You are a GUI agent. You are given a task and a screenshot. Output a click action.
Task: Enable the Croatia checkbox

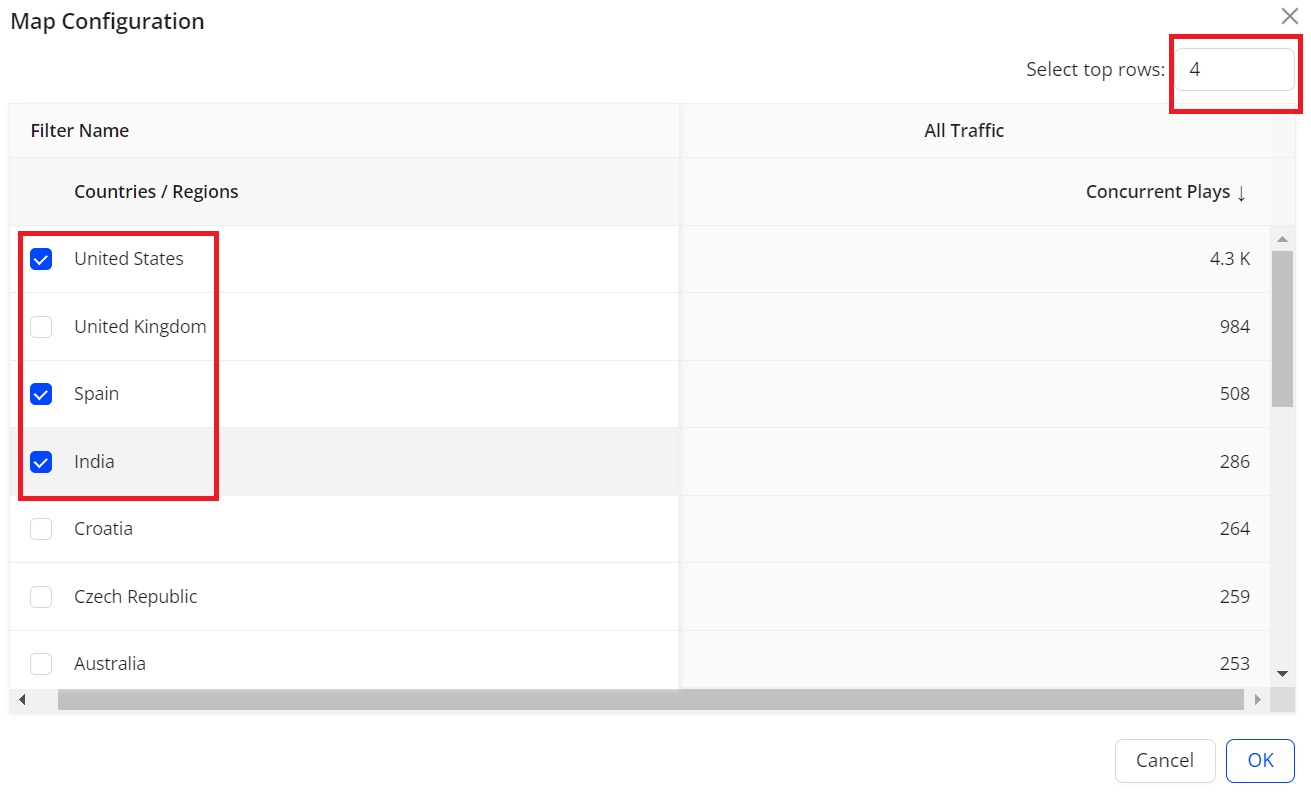point(41,529)
